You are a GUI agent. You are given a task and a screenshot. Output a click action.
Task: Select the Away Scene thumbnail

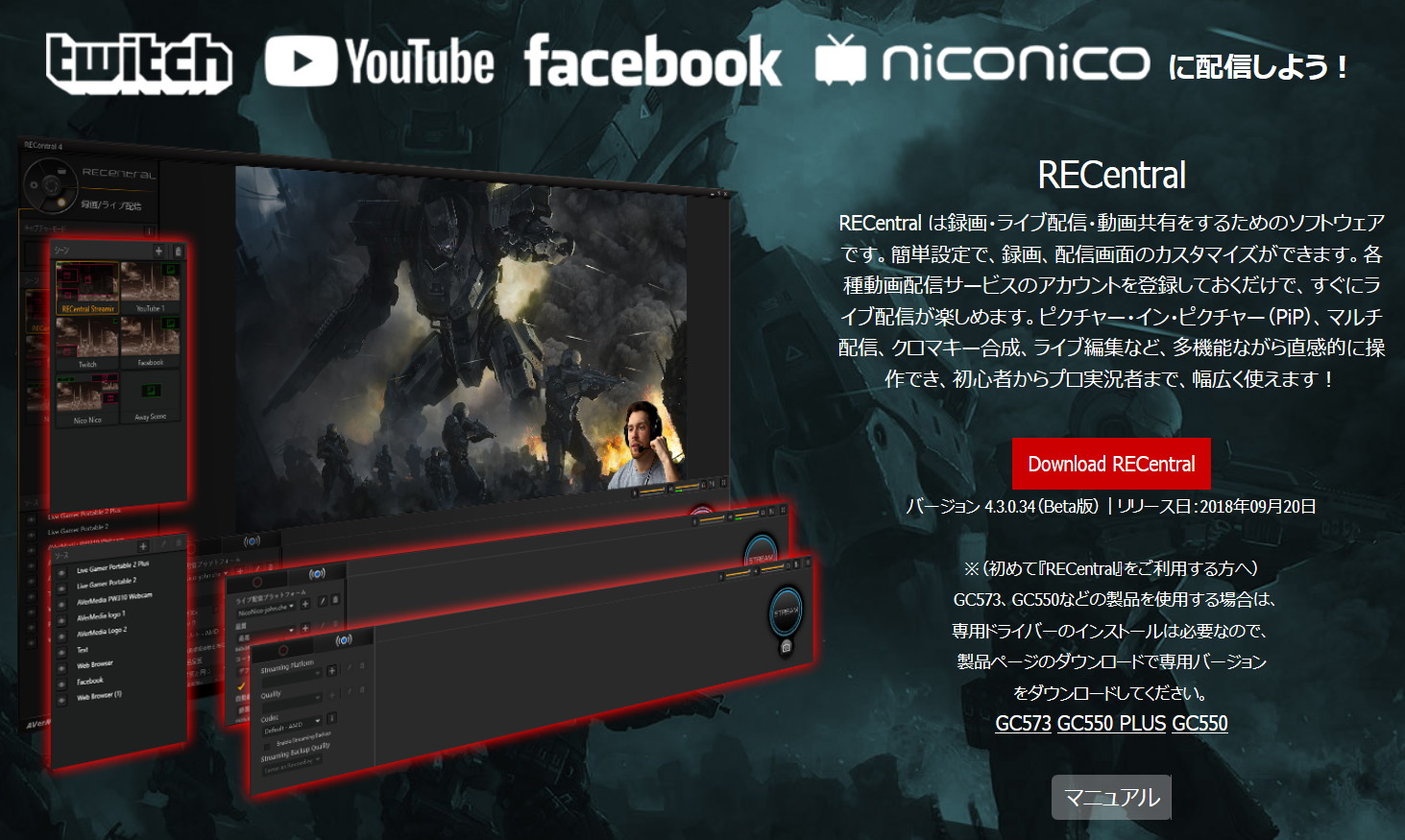point(150,396)
